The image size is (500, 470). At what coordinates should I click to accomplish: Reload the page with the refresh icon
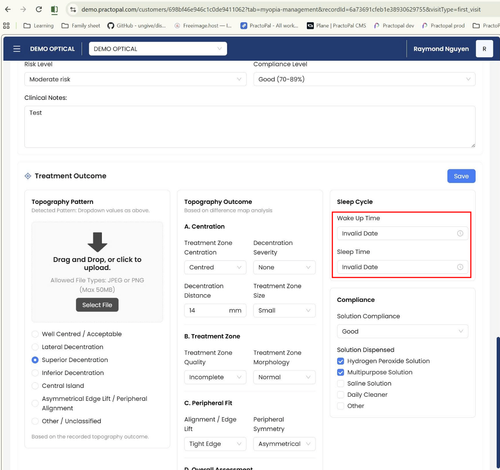pos(39,9)
